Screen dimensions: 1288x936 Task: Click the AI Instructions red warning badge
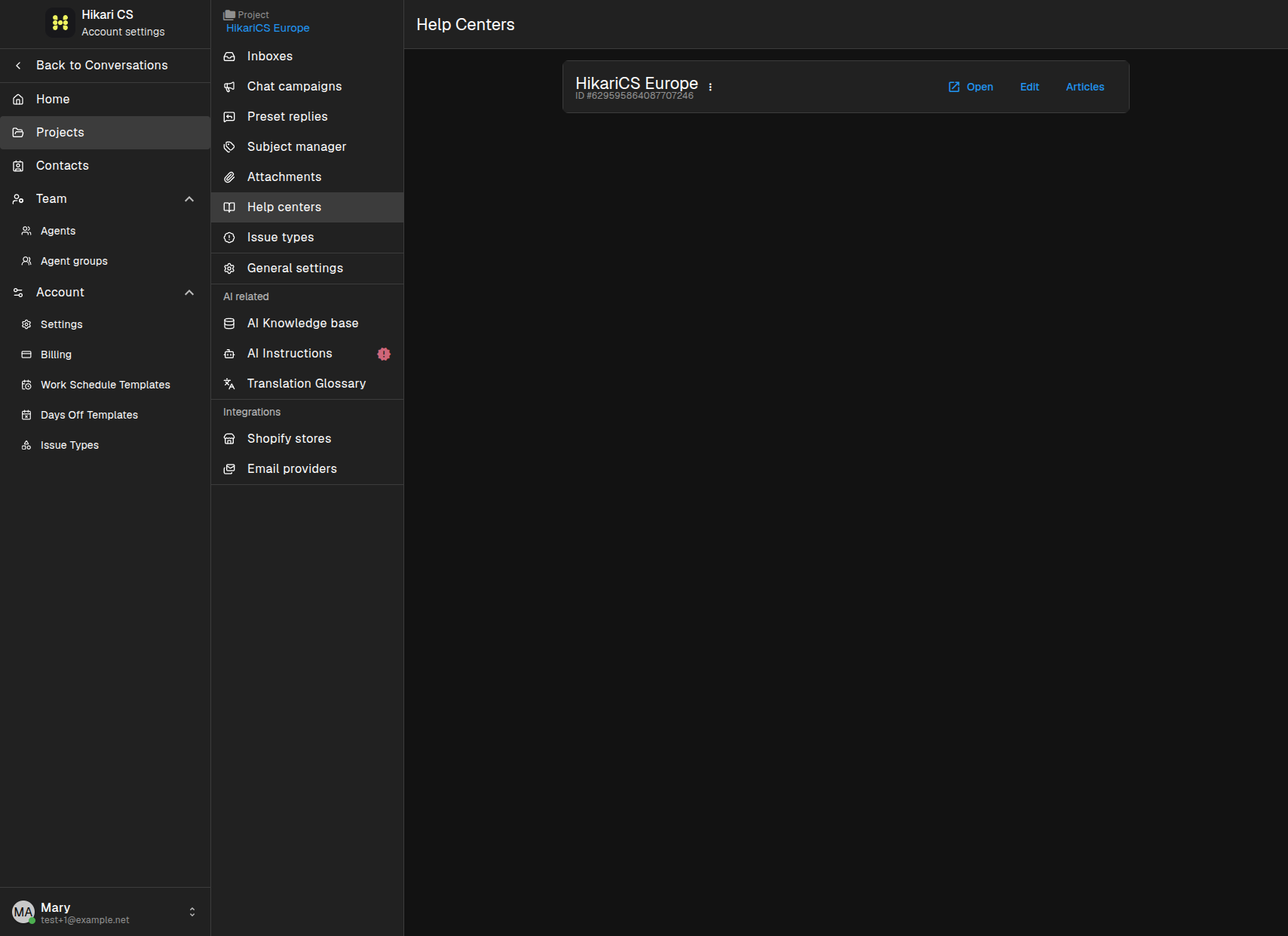tap(384, 354)
